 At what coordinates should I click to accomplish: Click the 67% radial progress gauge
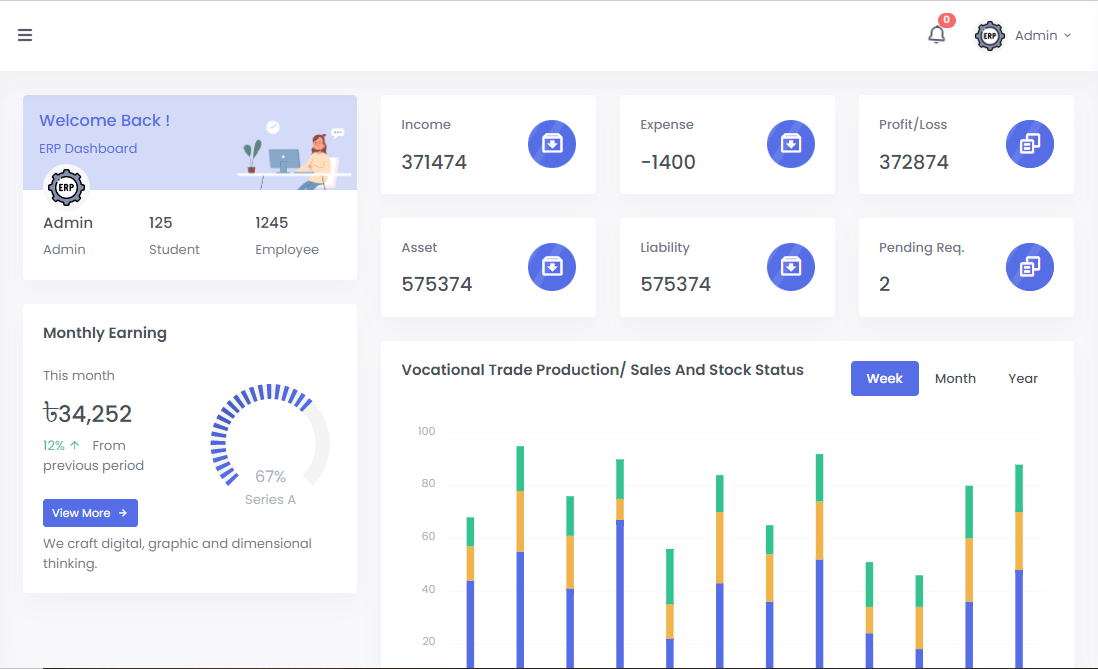point(270,438)
